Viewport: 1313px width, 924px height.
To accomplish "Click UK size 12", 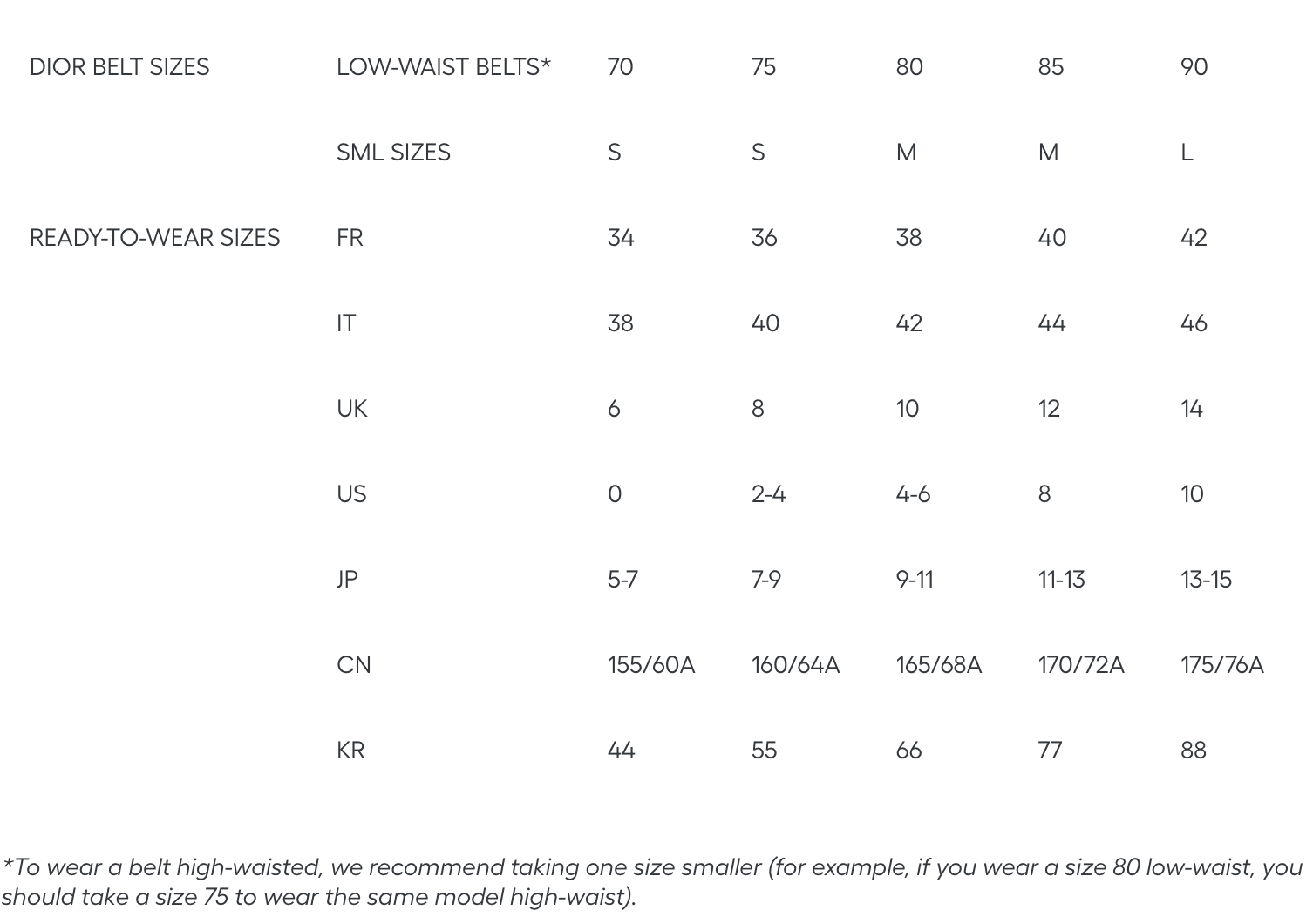I will point(1049,409).
